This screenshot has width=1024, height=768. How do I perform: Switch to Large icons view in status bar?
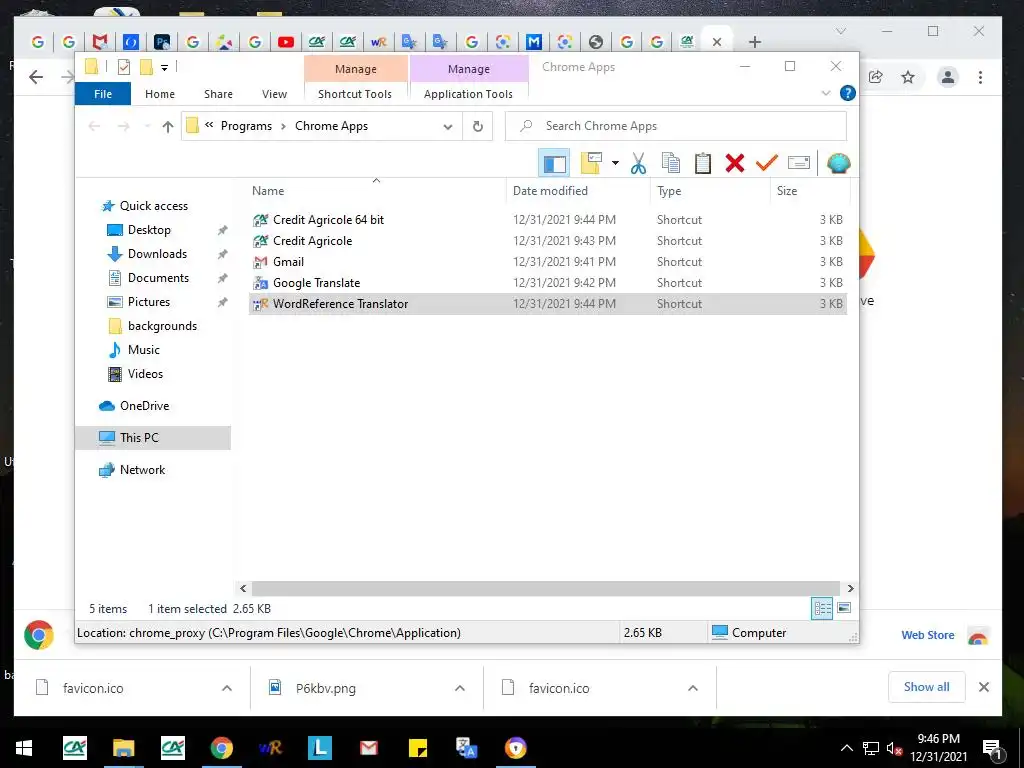844,609
